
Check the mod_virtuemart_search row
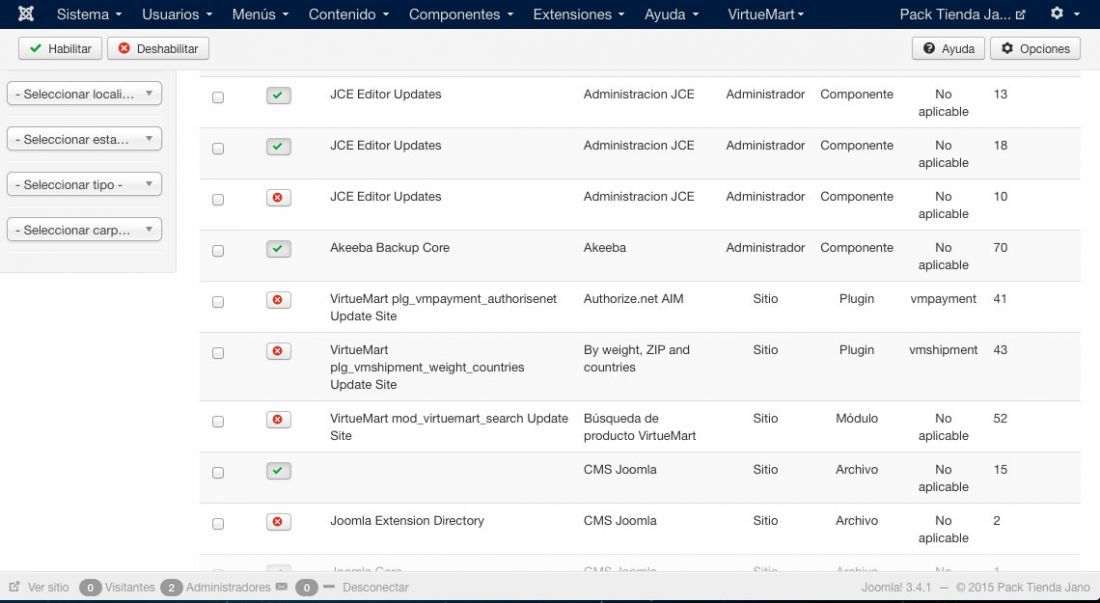click(x=218, y=422)
